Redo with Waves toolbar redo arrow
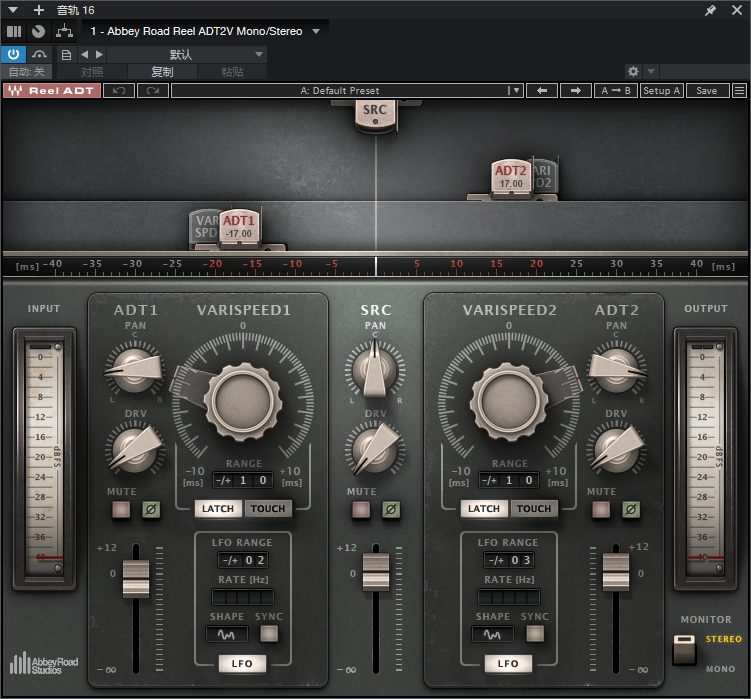This screenshot has height=699, width=751. pyautogui.click(x=153, y=91)
